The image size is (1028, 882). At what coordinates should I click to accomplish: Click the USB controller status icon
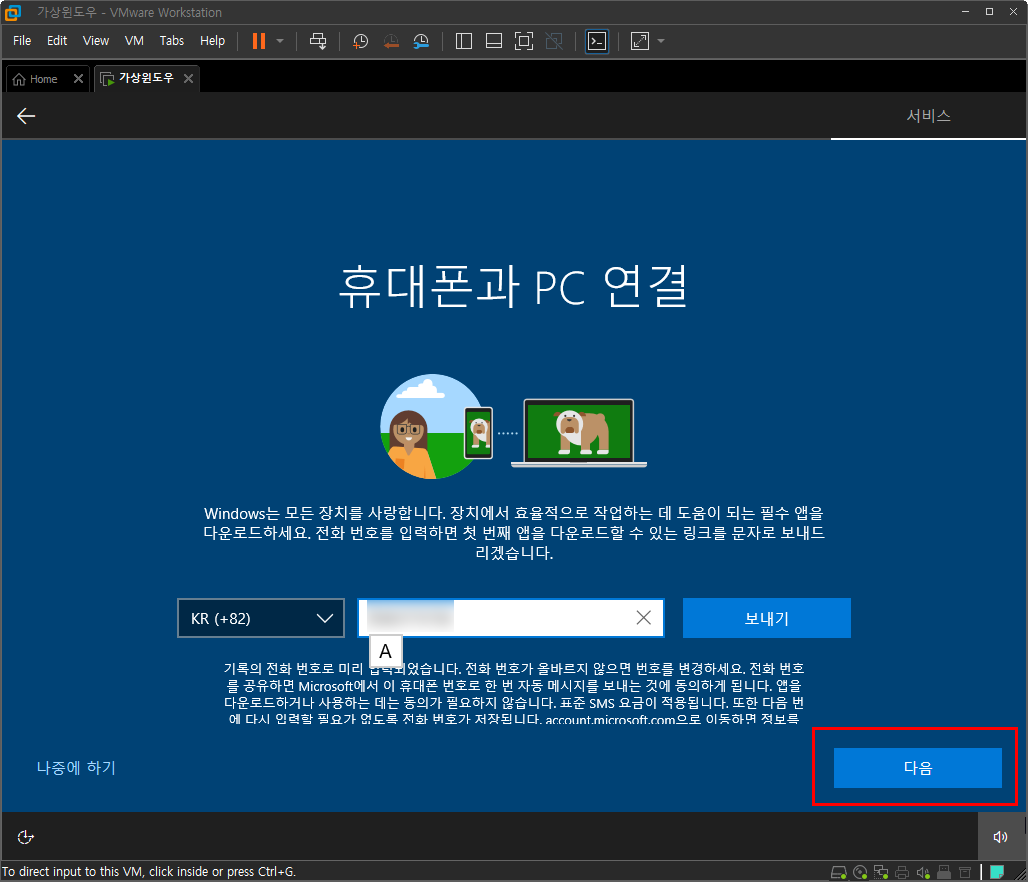click(x=944, y=872)
